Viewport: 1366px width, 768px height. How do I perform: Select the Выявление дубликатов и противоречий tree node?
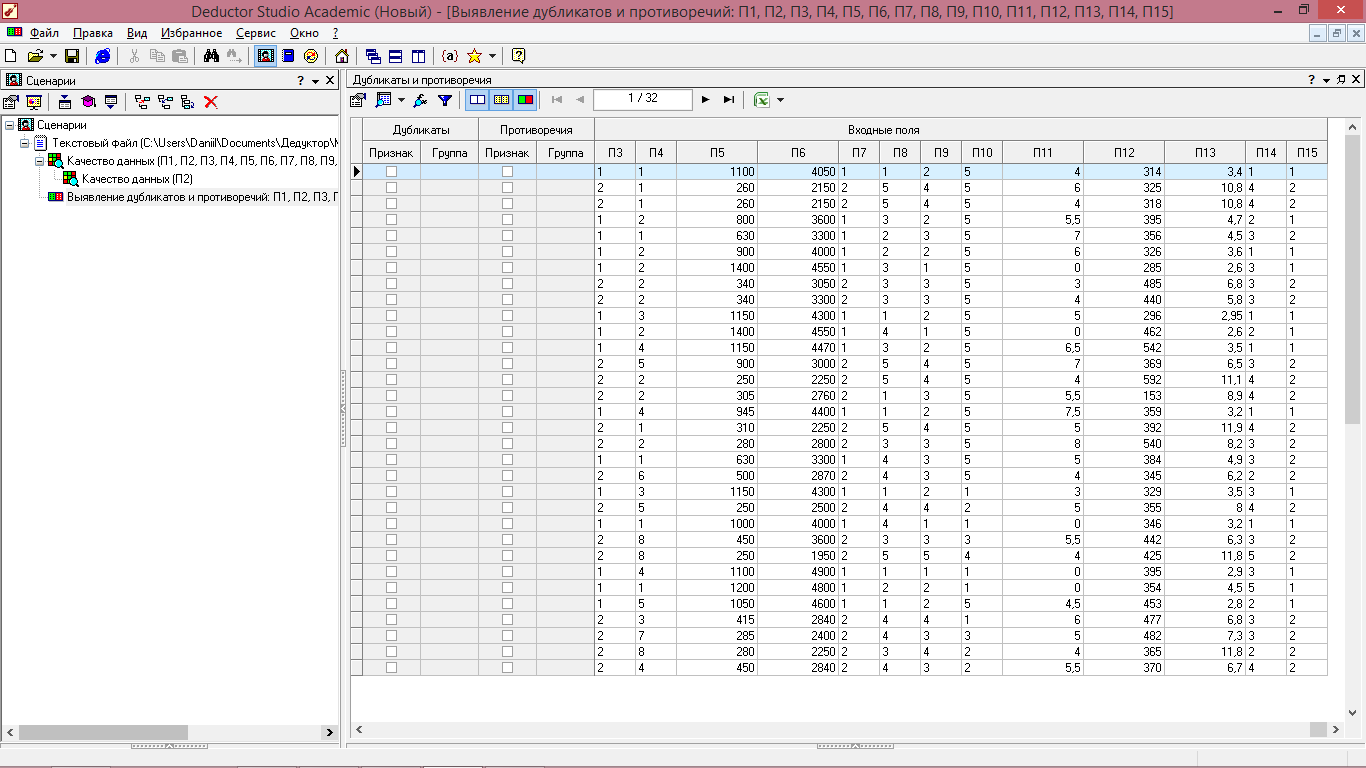pyautogui.click(x=202, y=197)
